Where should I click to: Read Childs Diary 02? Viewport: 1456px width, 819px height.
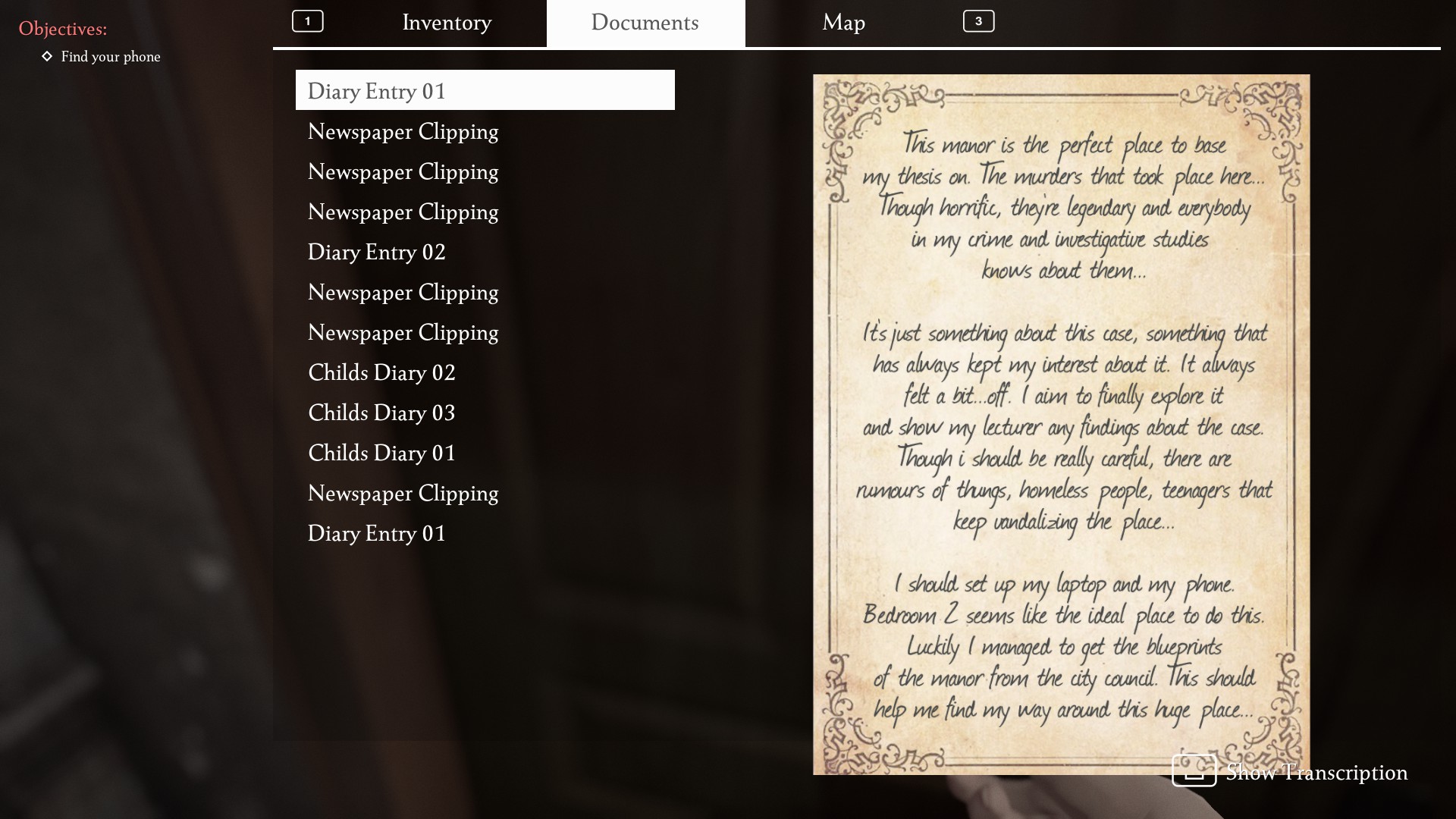381,373
